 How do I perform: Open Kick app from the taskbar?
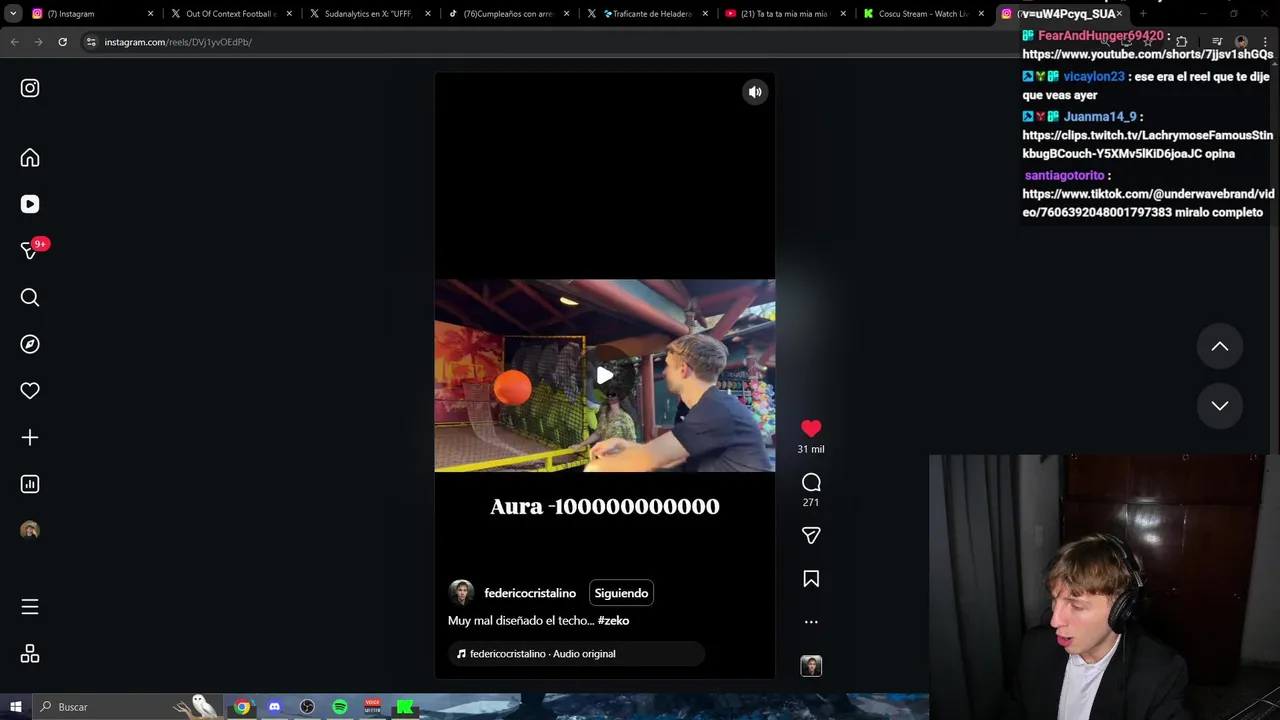(405, 707)
